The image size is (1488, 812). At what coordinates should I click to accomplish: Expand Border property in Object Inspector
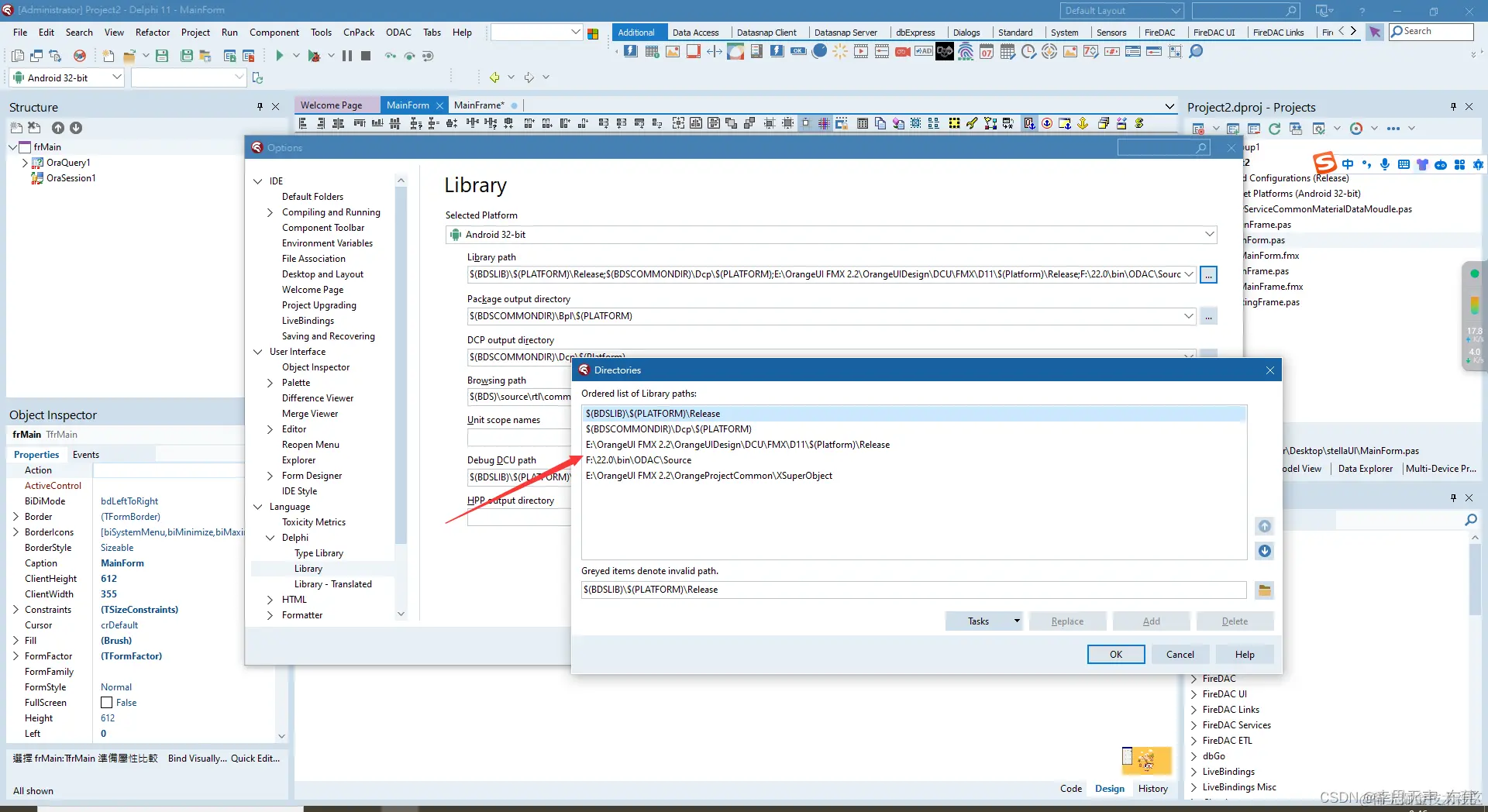click(x=15, y=517)
